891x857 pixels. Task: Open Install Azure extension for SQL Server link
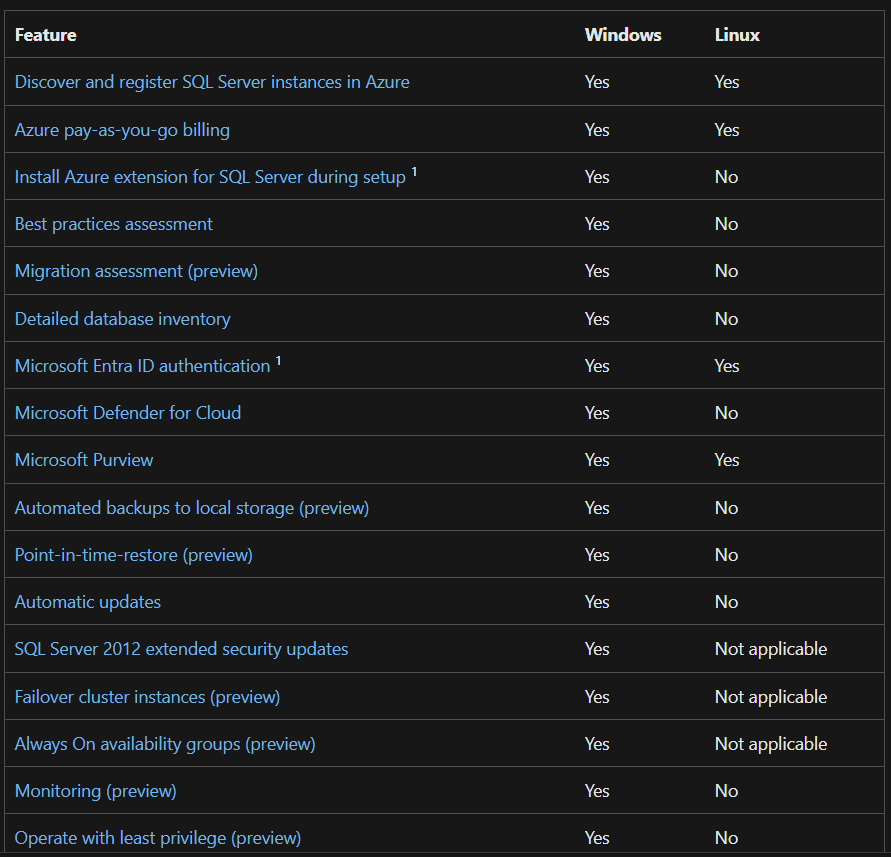(210, 177)
